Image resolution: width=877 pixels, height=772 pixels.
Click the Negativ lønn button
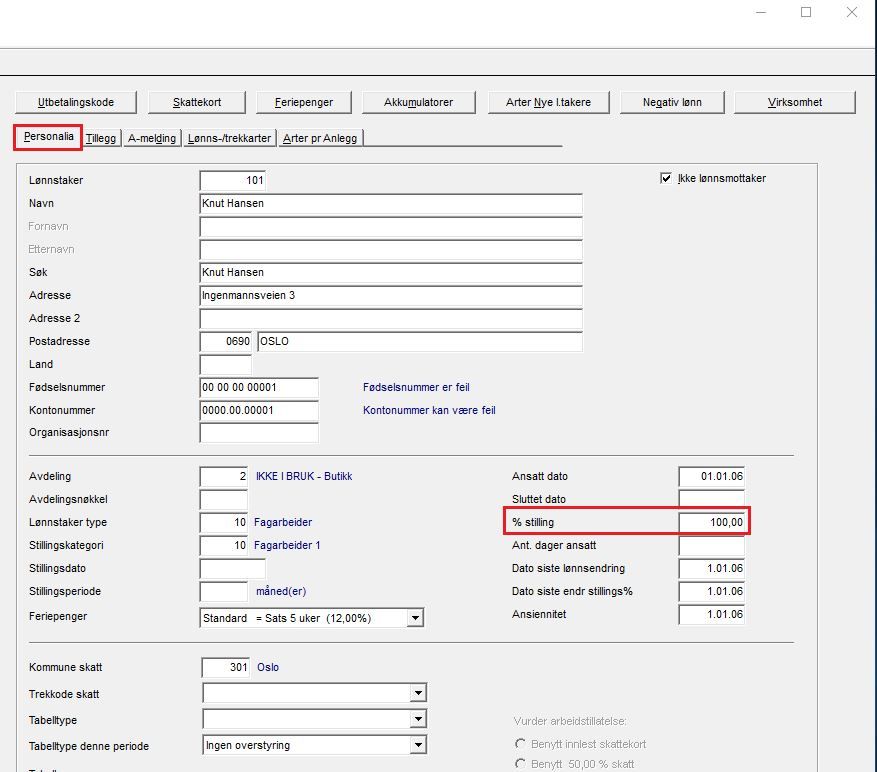pyautogui.click(x=672, y=102)
